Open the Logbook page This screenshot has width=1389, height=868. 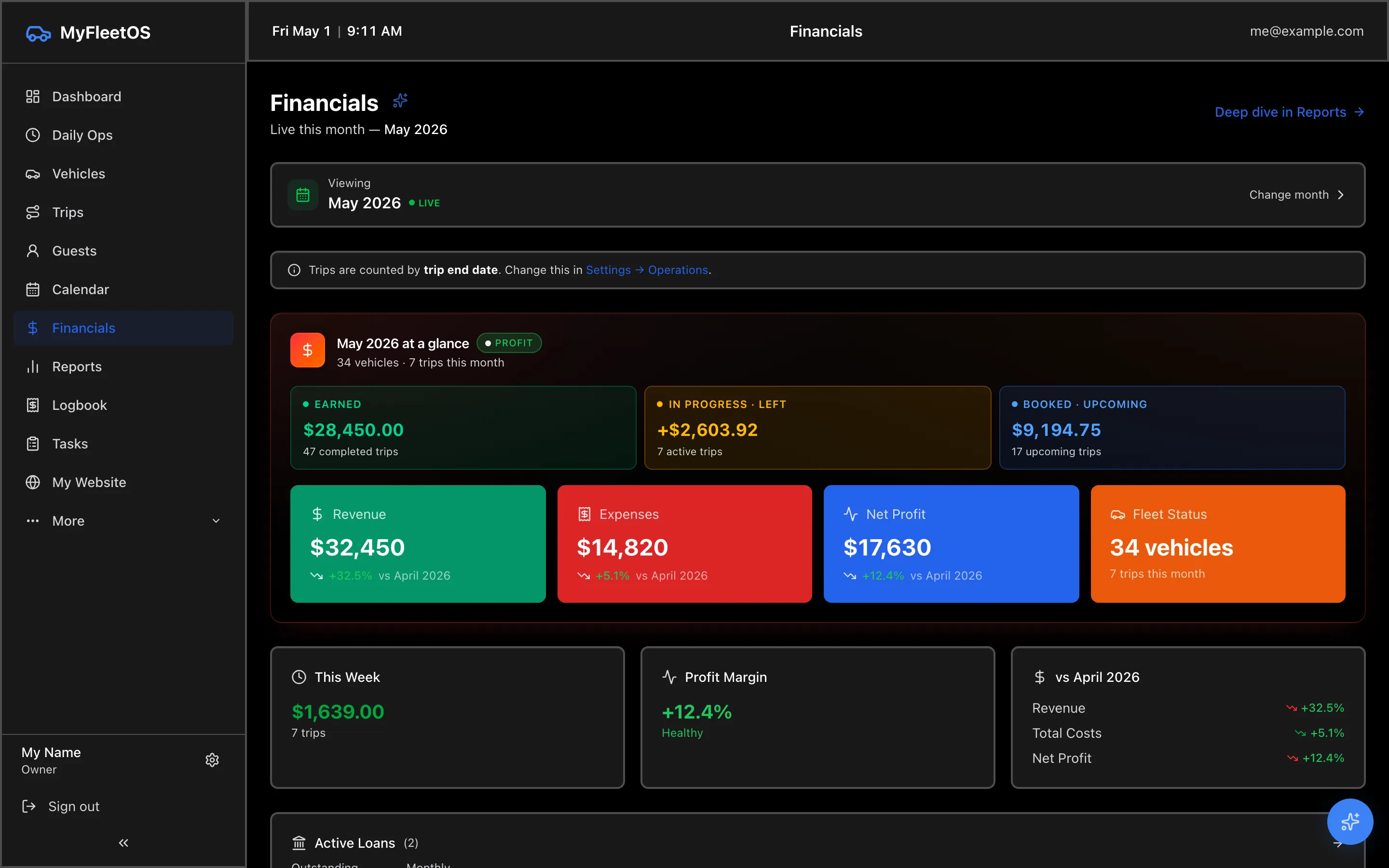pos(123,405)
